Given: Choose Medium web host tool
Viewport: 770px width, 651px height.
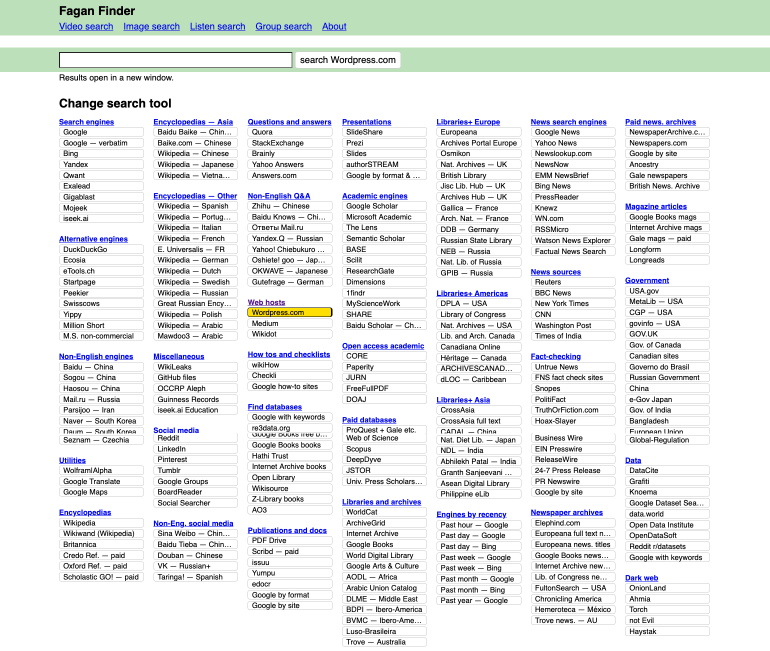Looking at the screenshot, I should pos(290,324).
